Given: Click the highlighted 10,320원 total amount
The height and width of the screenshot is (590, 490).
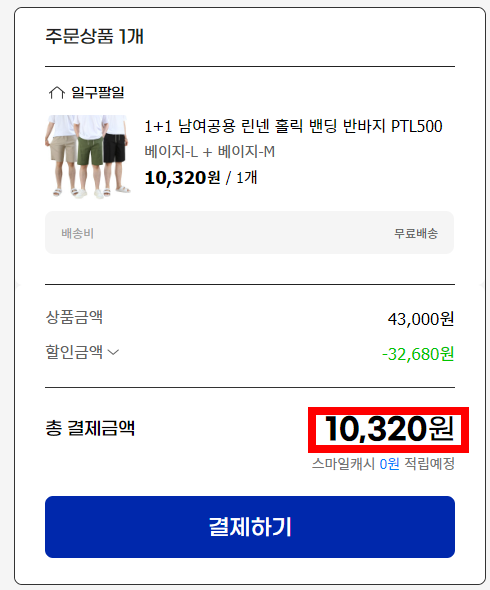Looking at the screenshot, I should [389, 429].
